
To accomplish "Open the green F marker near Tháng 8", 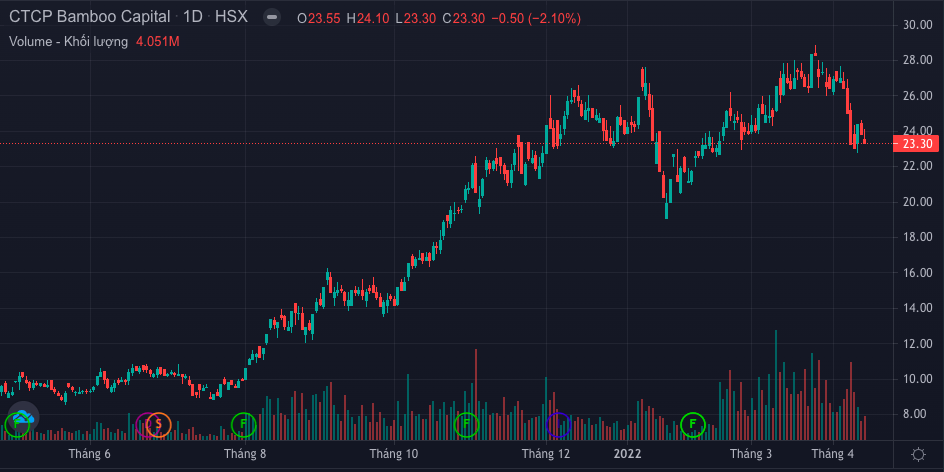I will [243, 424].
